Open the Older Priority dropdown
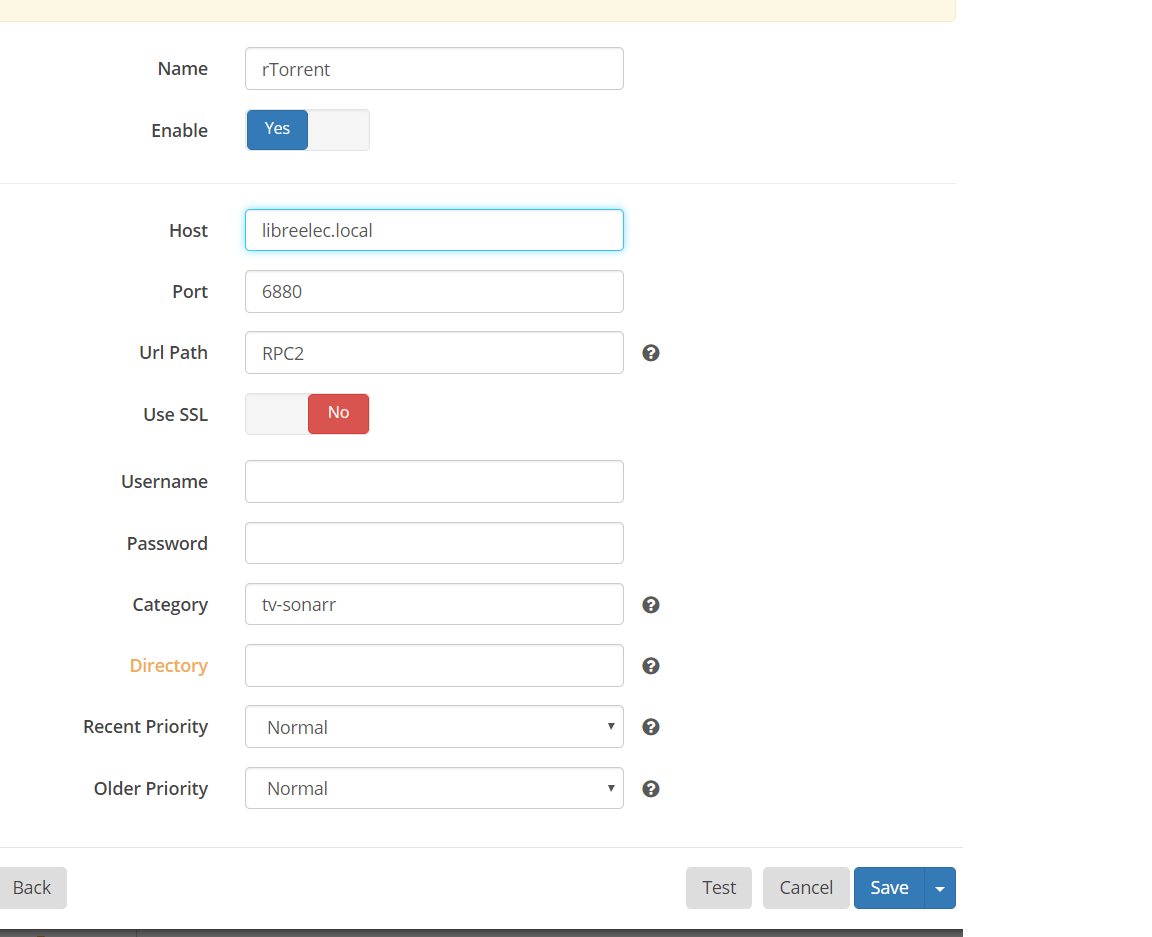The image size is (1152, 937). pyautogui.click(x=434, y=789)
